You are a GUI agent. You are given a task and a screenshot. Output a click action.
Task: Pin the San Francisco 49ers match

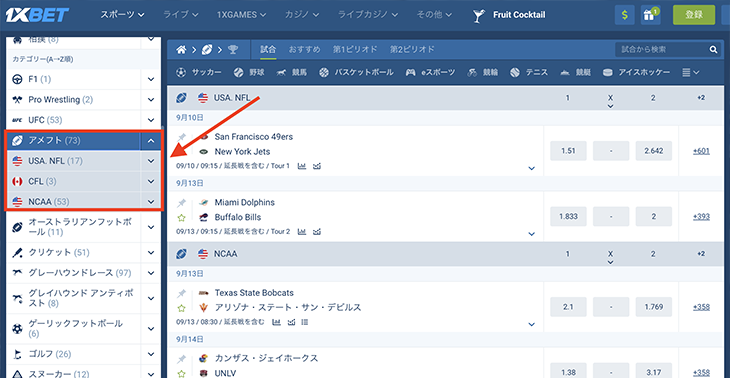[182, 137]
